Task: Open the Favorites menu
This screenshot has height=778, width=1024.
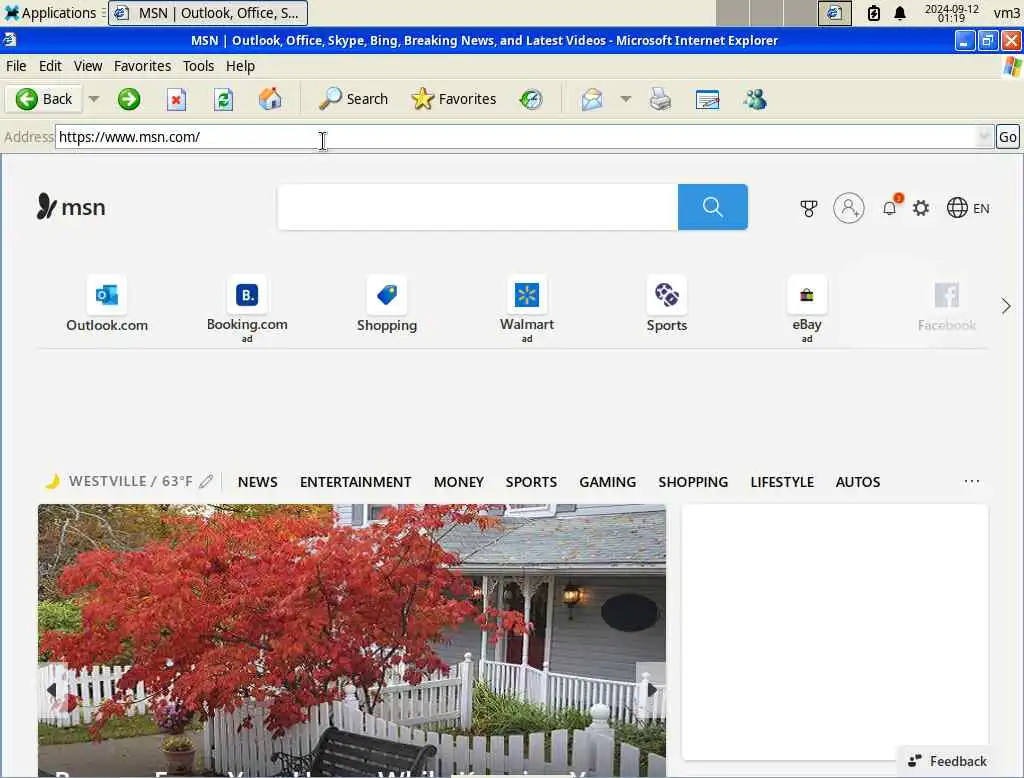Action: click(142, 66)
